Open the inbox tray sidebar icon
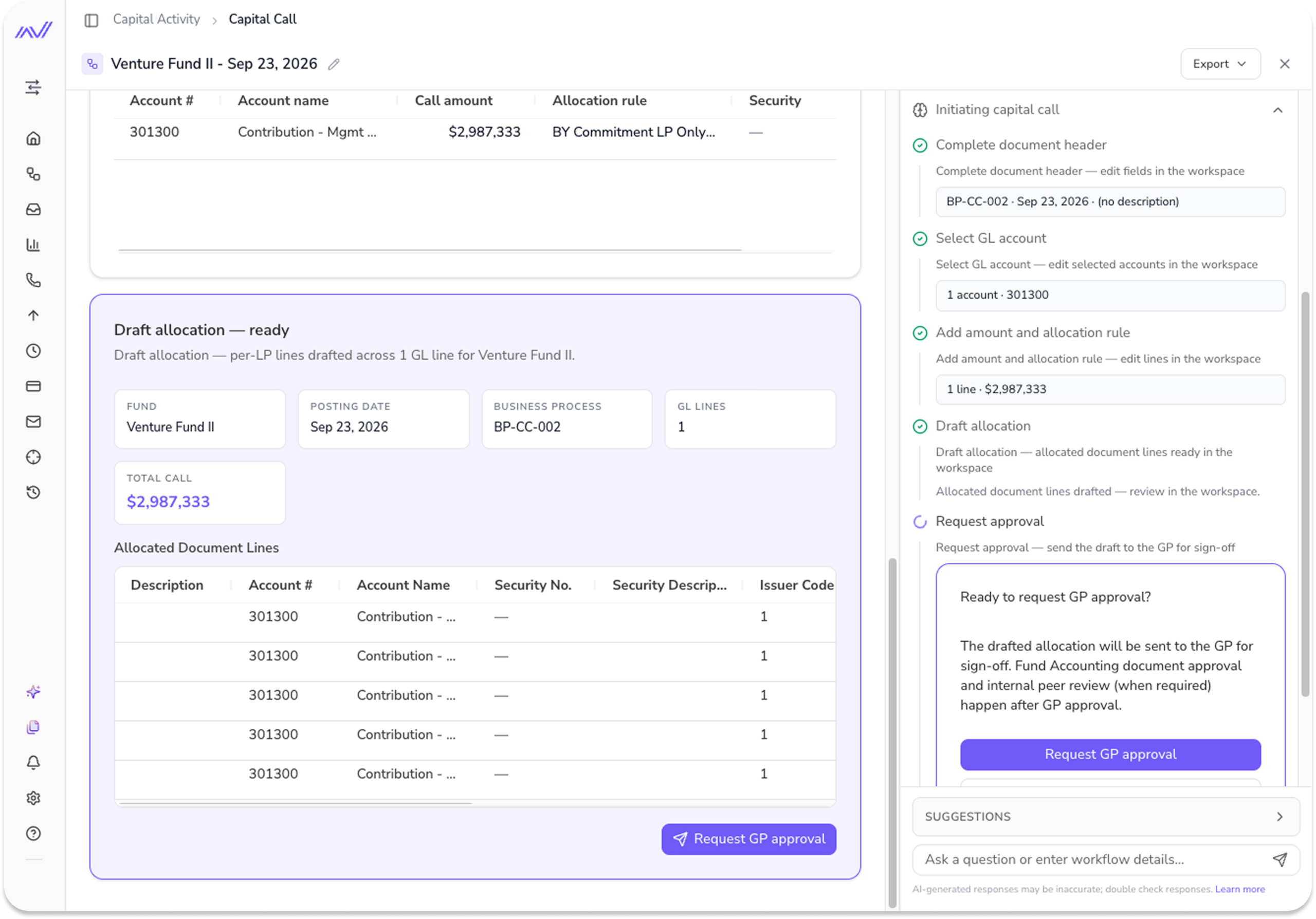Screen dimensions: 1316x919 point(33,209)
